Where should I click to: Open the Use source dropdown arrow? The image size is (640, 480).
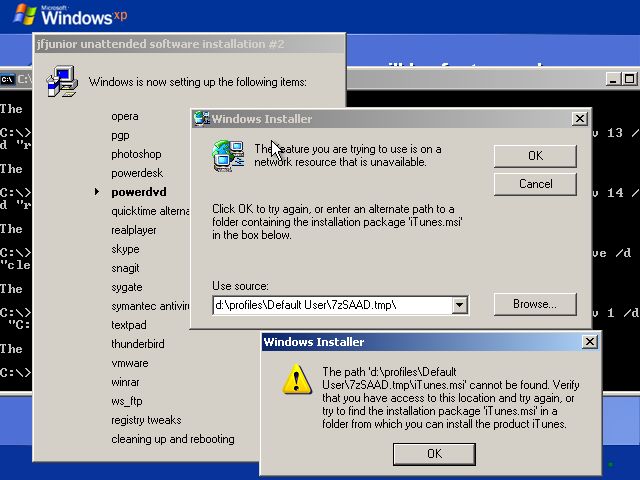(460, 305)
